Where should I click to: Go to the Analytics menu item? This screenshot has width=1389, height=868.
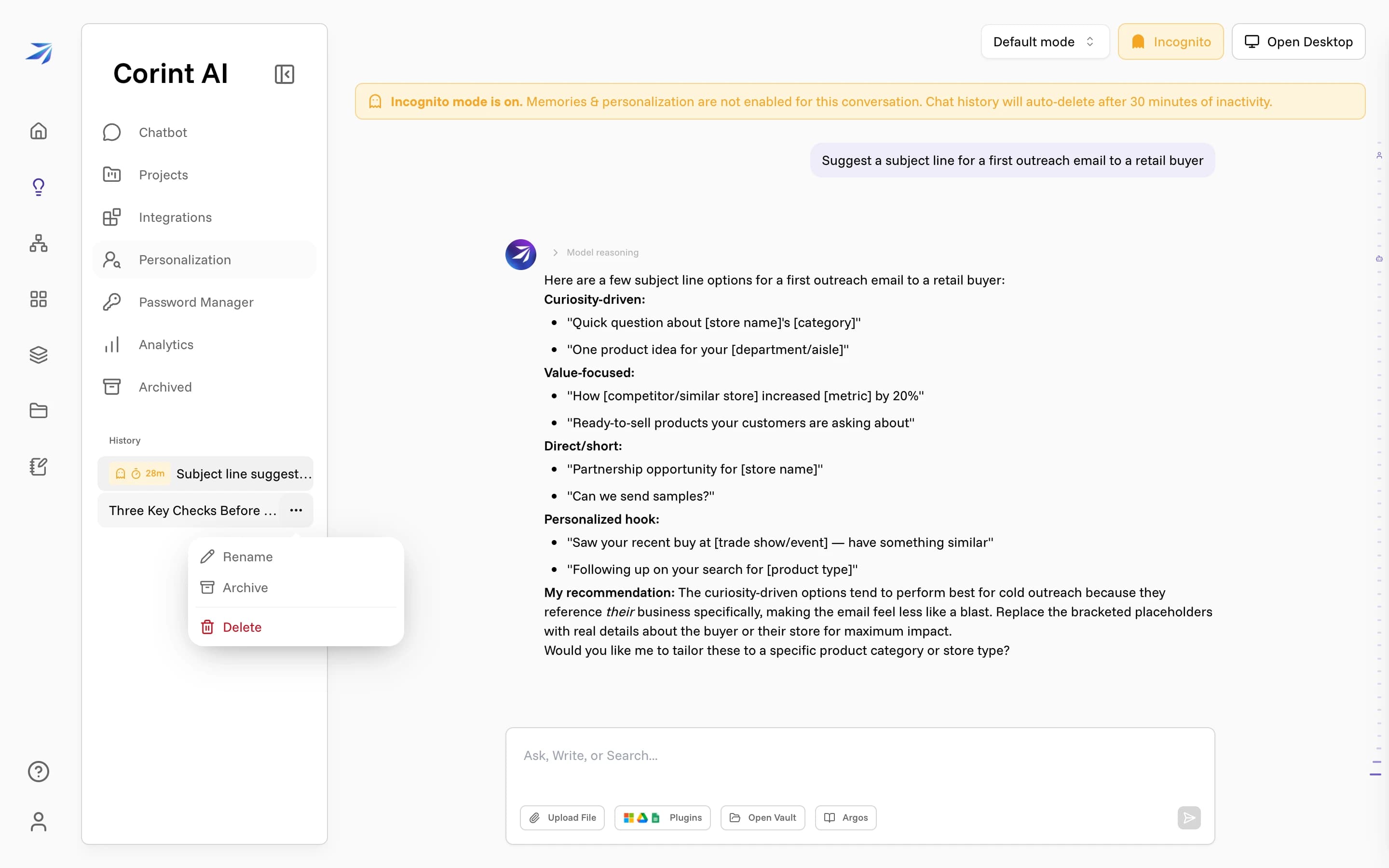tap(204, 344)
